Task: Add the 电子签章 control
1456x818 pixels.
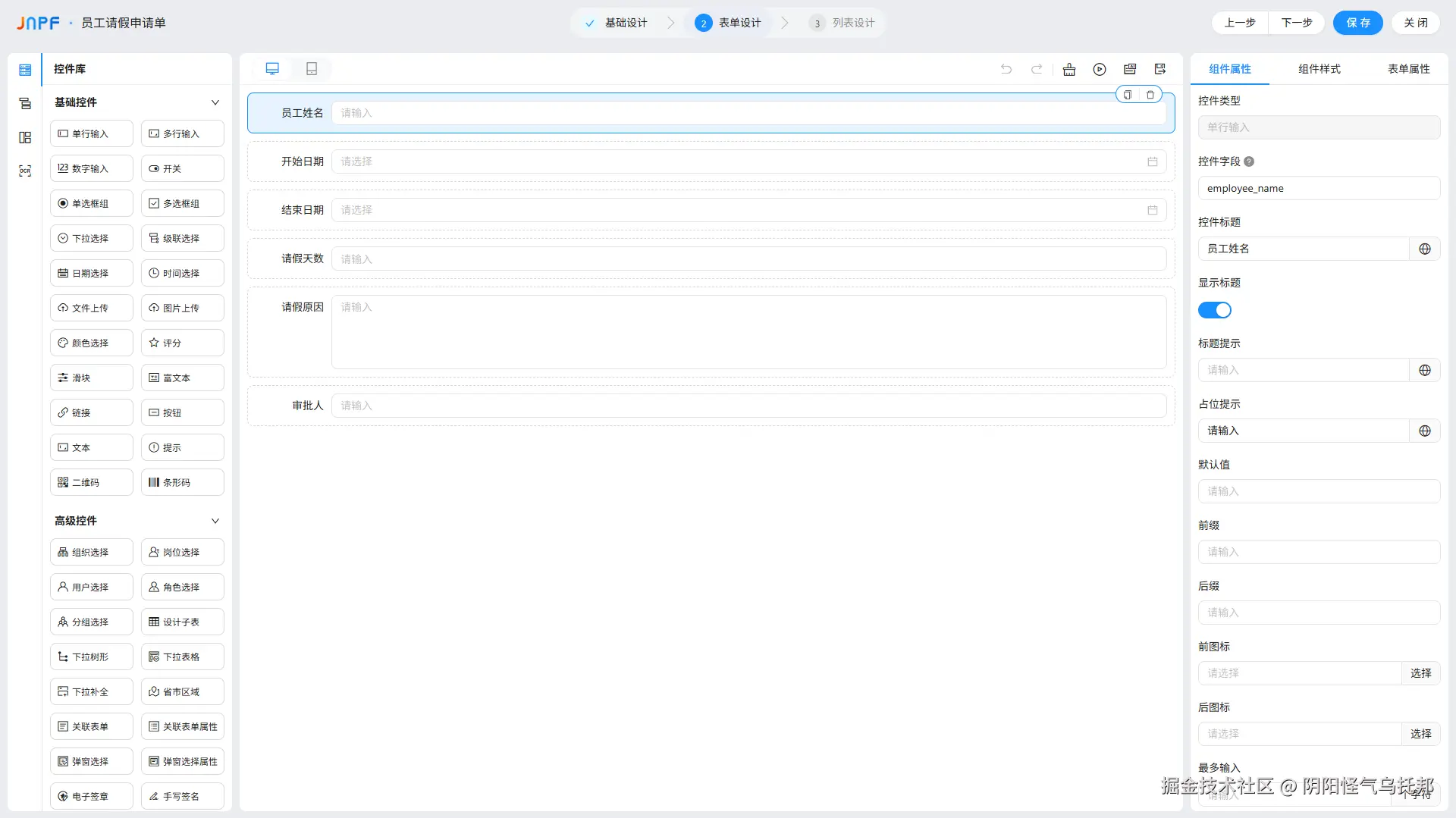Action: 92,796
